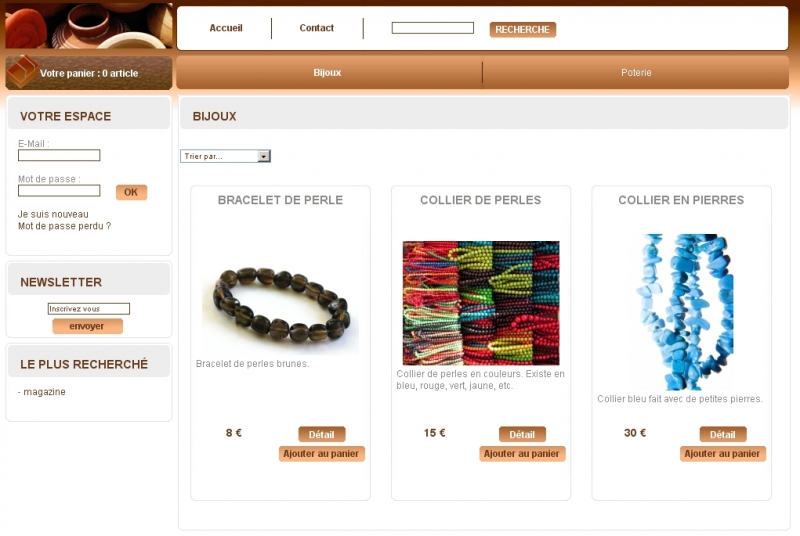Switch to the Poterie category tab

(636, 72)
